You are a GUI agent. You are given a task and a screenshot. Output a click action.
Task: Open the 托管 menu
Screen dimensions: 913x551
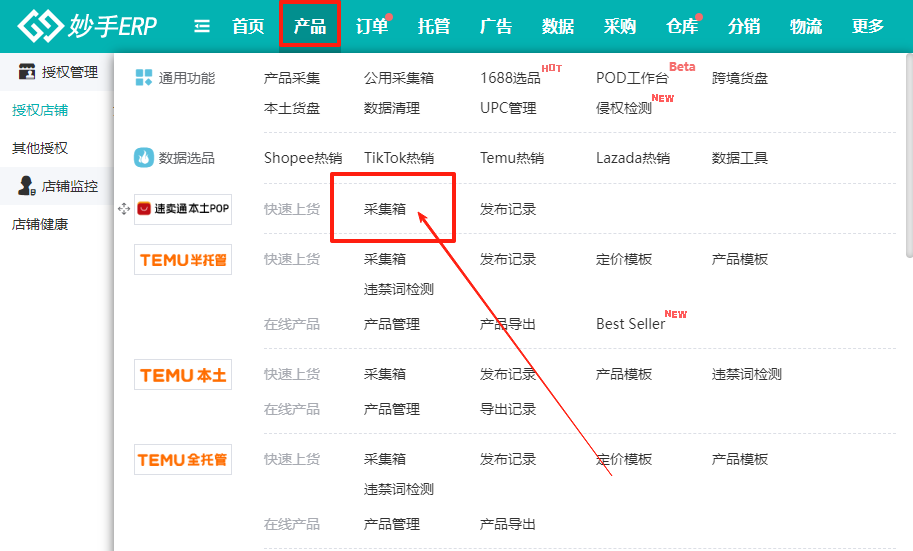[434, 26]
